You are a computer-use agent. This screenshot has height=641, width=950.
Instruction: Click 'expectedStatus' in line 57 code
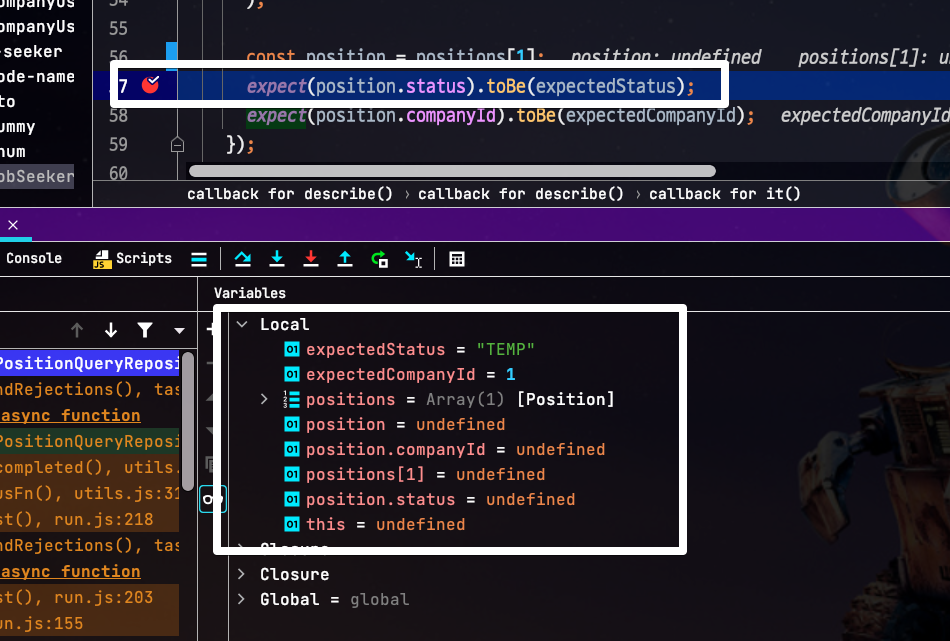coord(605,86)
